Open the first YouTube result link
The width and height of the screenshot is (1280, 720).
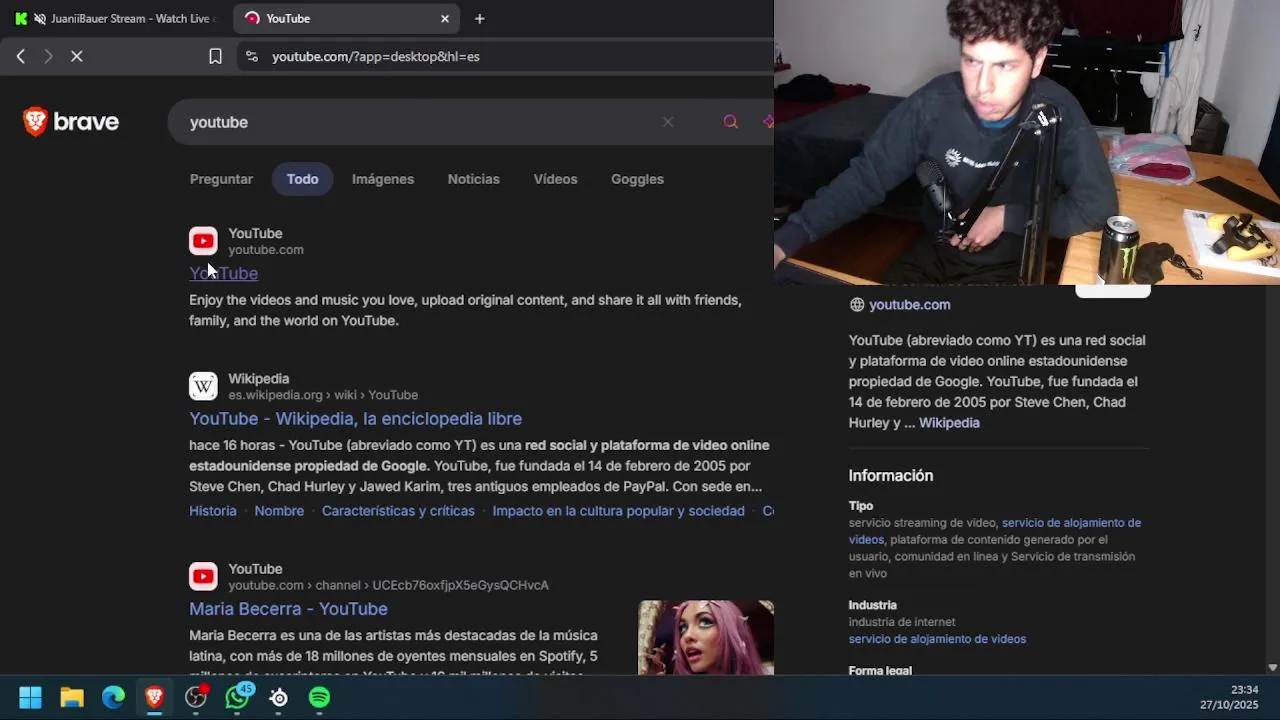point(224,273)
